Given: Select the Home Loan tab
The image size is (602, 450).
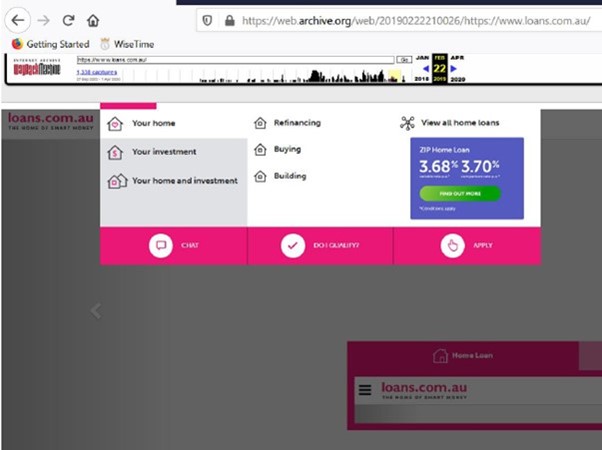Looking at the screenshot, I should point(463,356).
